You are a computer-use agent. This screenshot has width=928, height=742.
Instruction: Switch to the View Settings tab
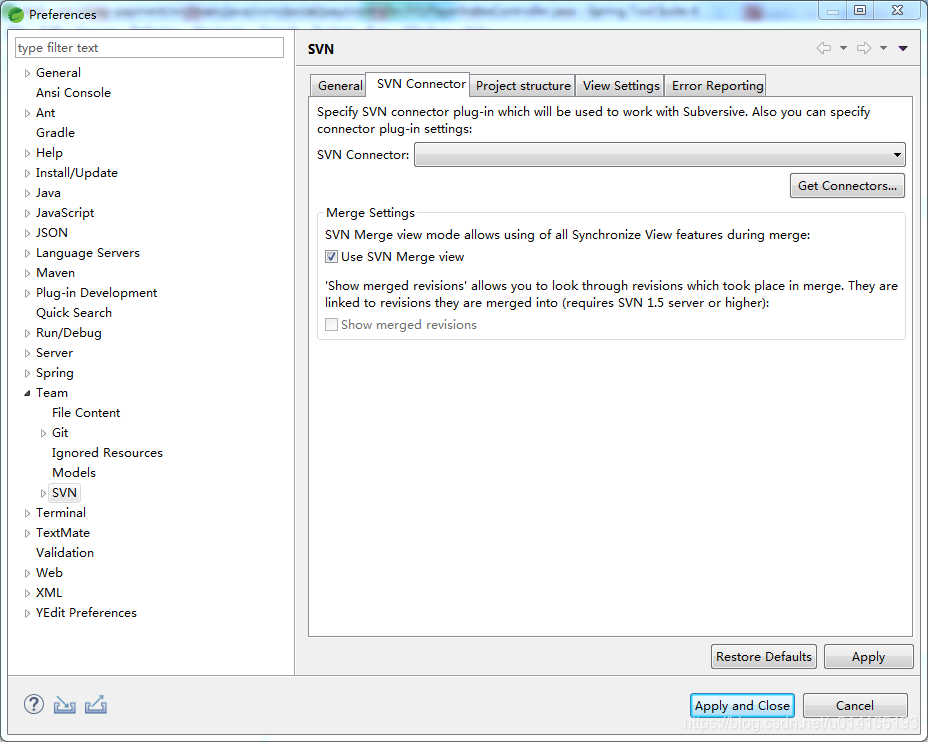click(621, 86)
